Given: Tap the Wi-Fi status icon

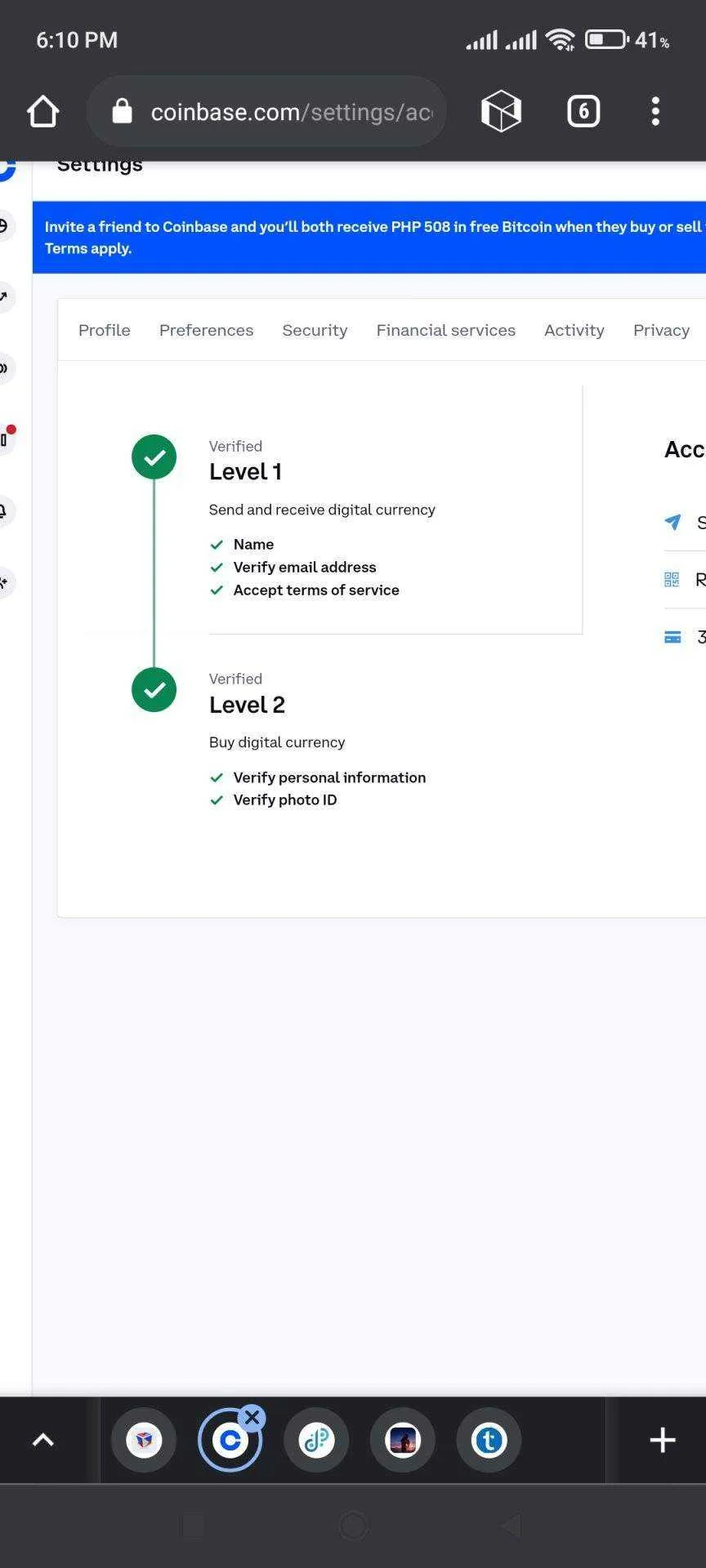Looking at the screenshot, I should click(561, 39).
